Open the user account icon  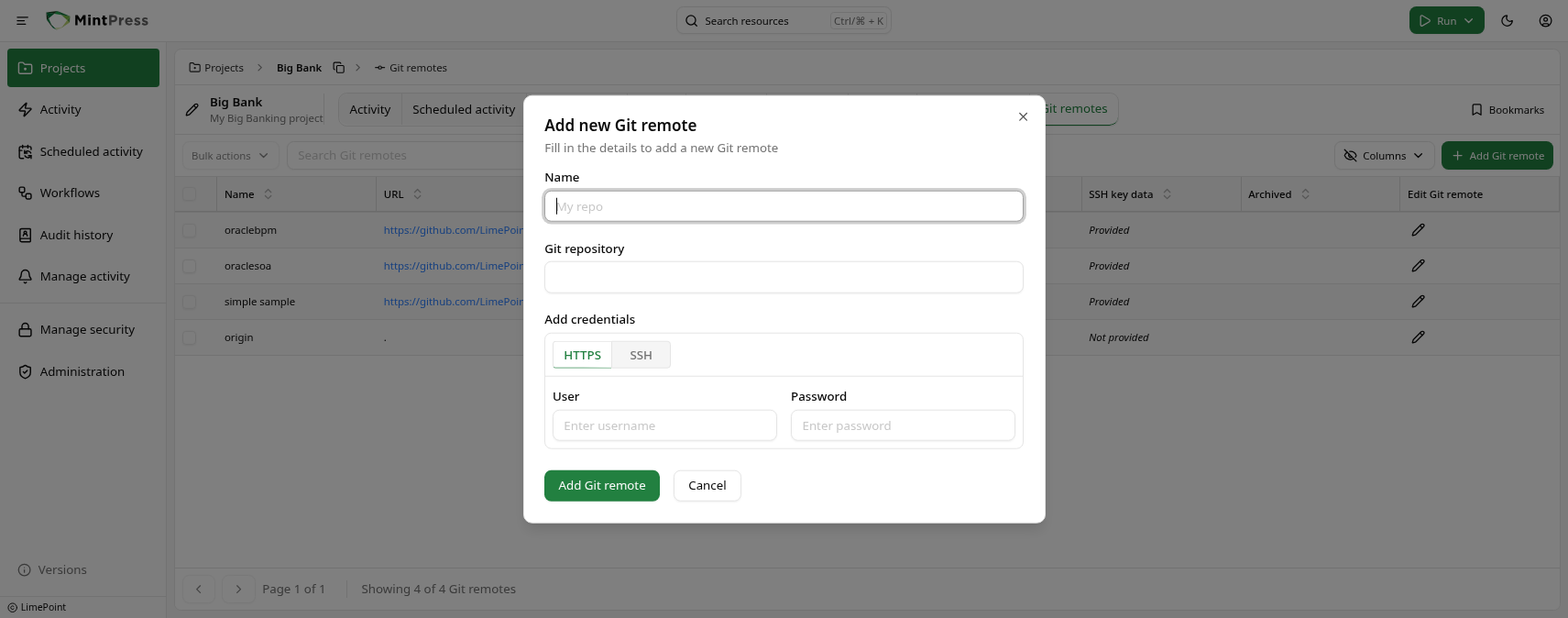(x=1546, y=20)
